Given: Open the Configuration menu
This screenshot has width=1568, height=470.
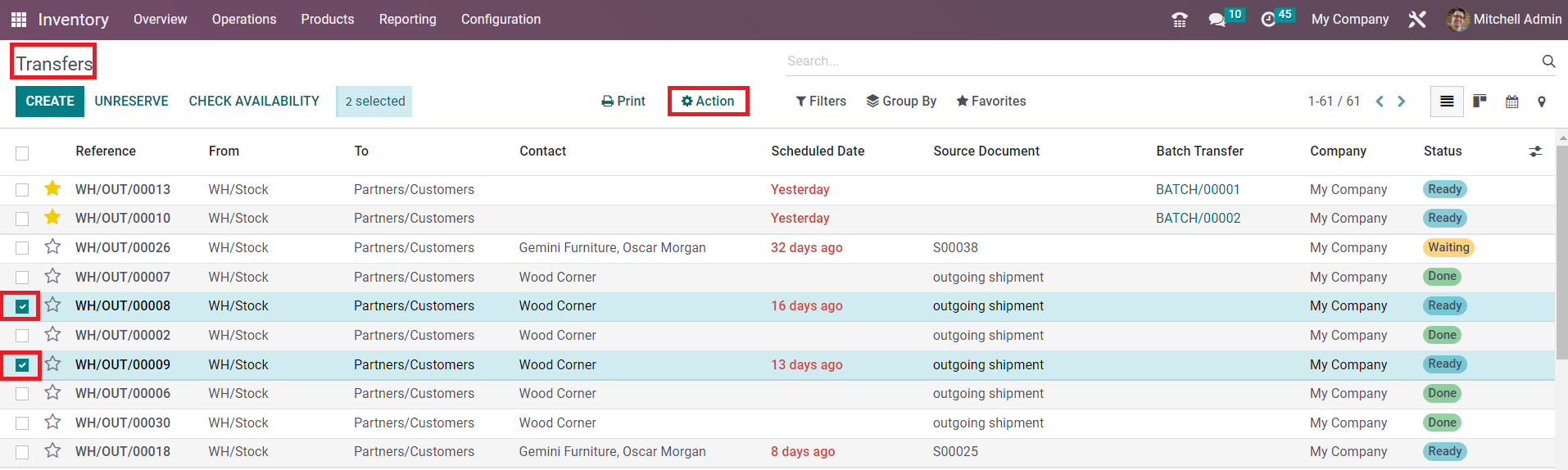Looking at the screenshot, I should (501, 20).
